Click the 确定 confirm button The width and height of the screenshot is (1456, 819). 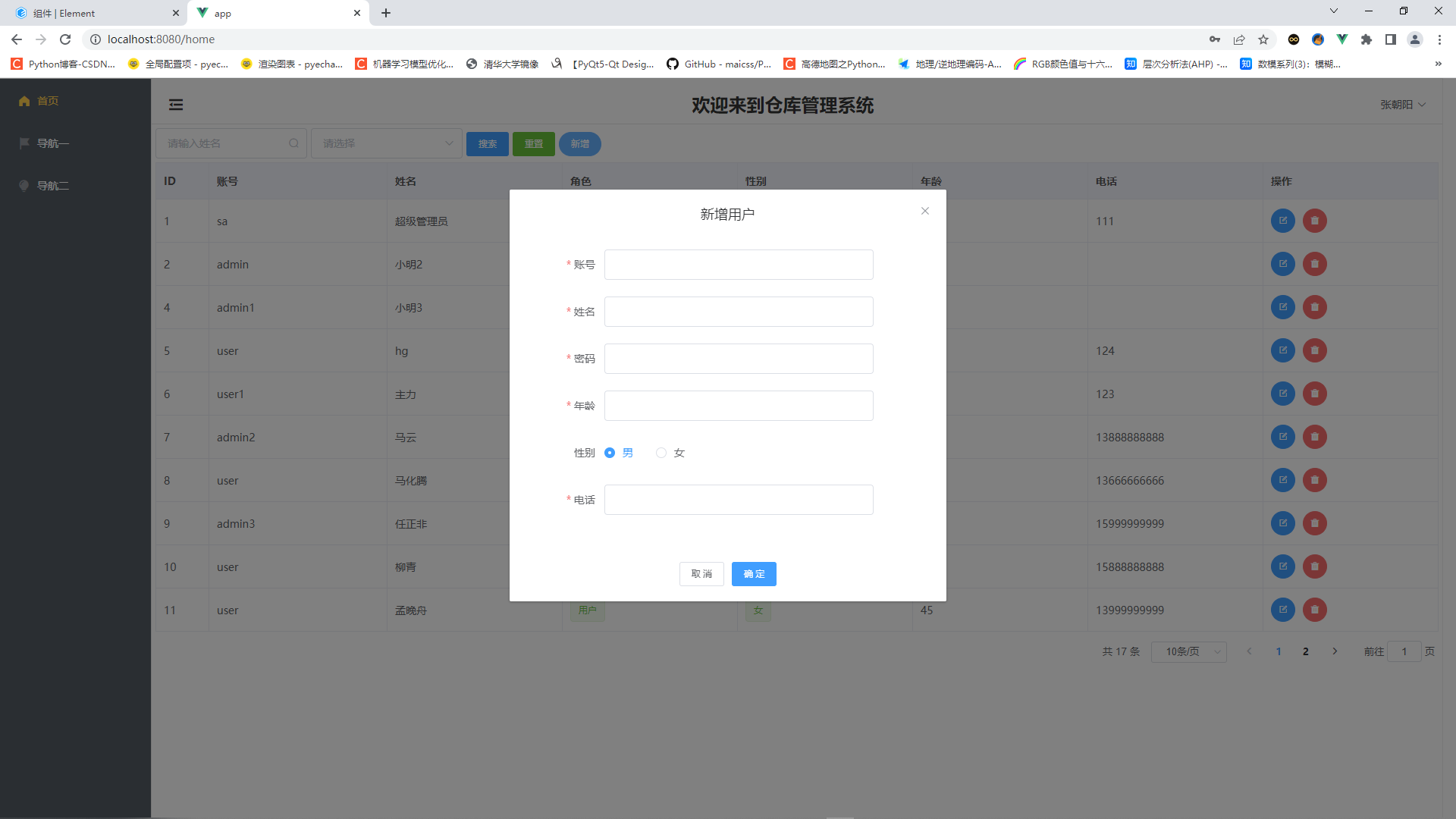[x=754, y=573]
